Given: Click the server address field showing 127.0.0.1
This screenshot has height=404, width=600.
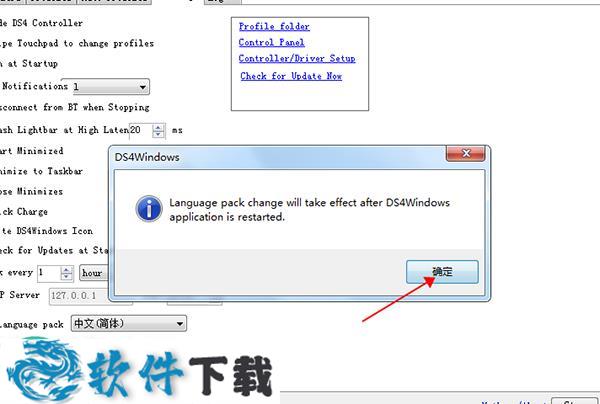Looking at the screenshot, I should [x=90, y=296].
